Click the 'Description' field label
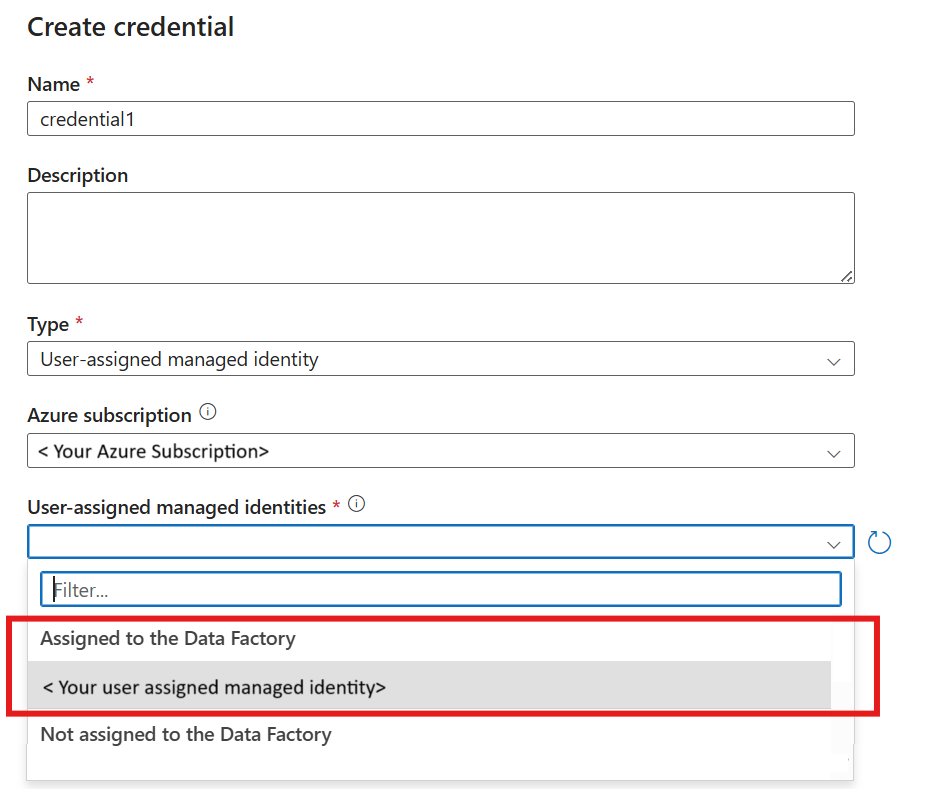 [x=78, y=175]
